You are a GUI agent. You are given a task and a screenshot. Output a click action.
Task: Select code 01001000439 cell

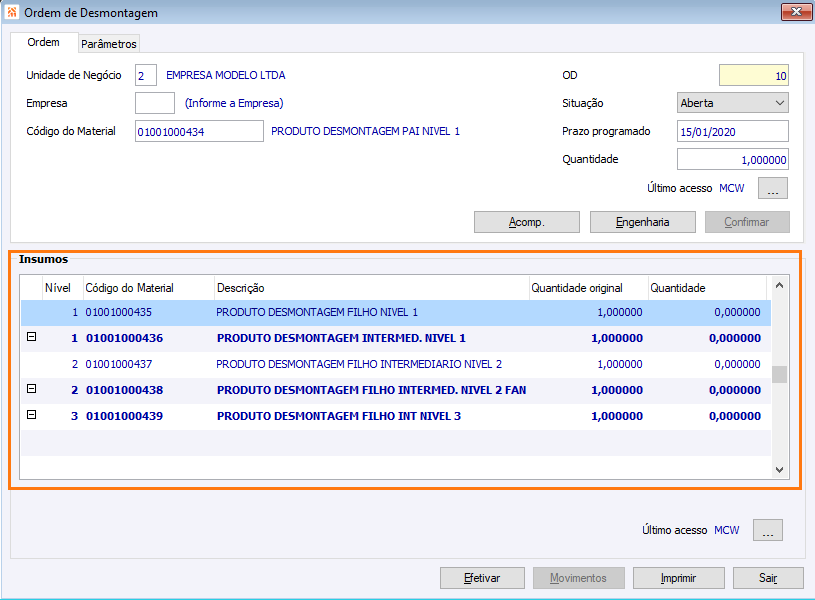pos(125,416)
